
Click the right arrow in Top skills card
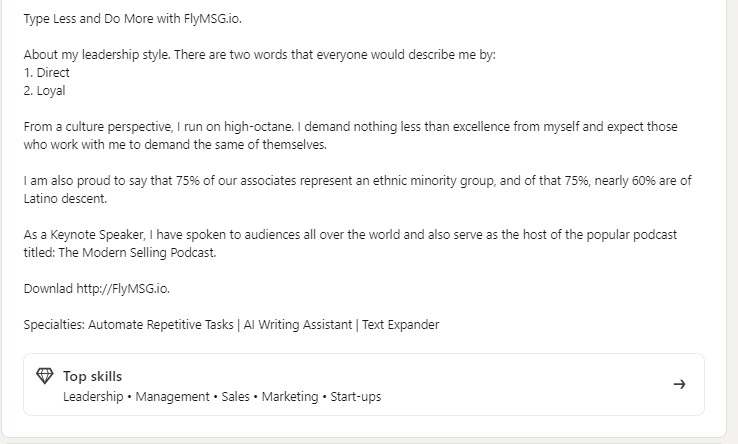tap(679, 384)
